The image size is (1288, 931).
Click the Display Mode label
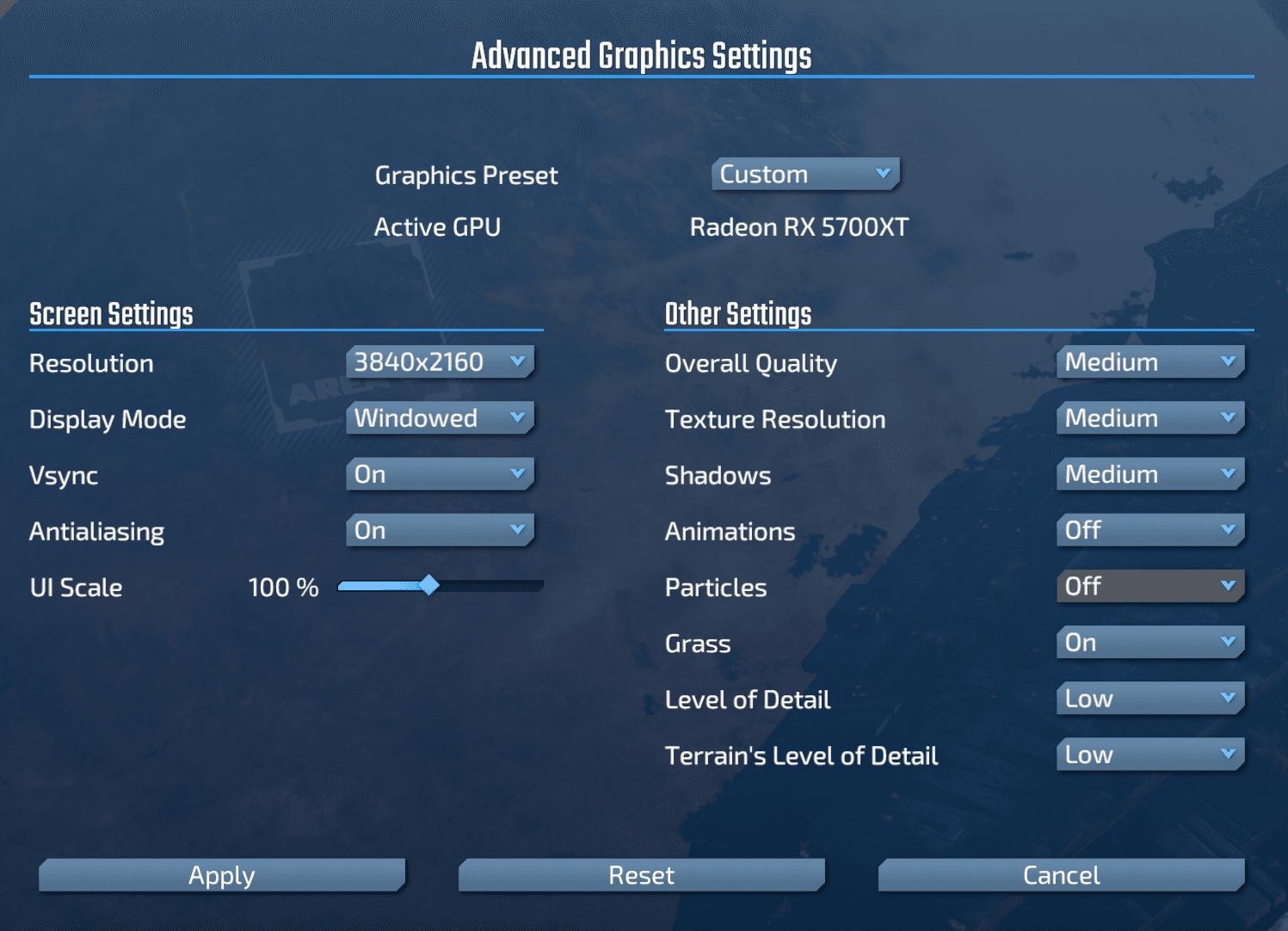[x=108, y=420]
